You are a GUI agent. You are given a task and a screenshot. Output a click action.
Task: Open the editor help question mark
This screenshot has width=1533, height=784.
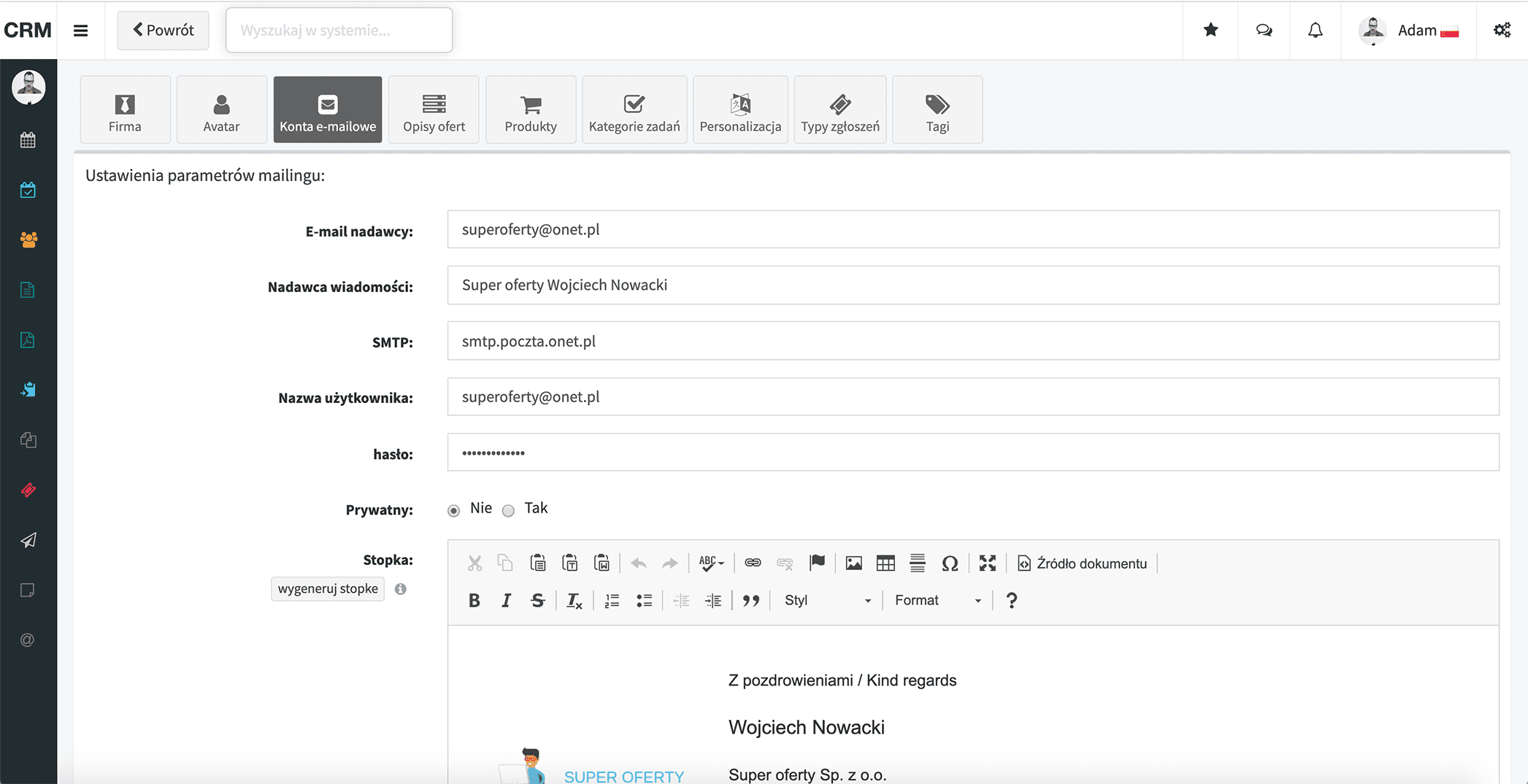tap(1011, 600)
